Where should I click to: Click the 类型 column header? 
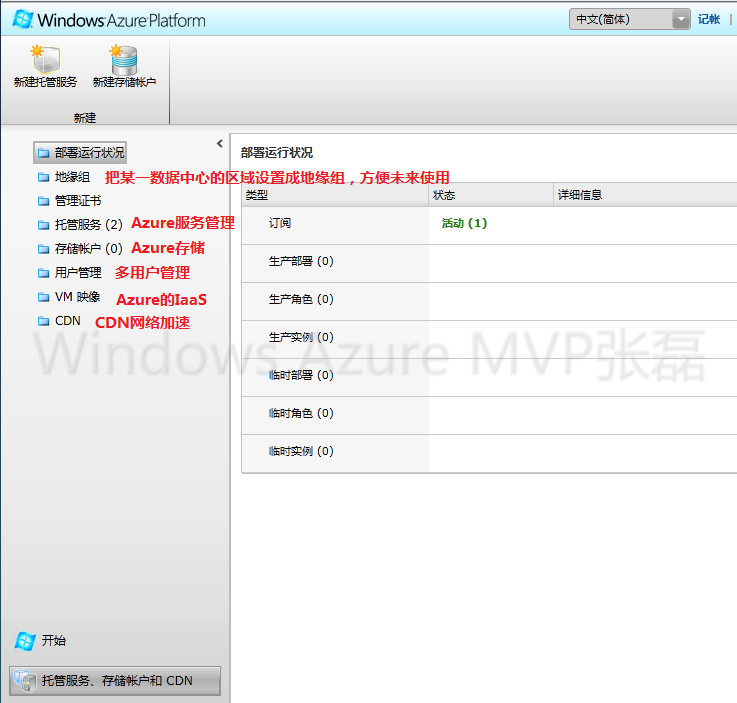click(257, 195)
